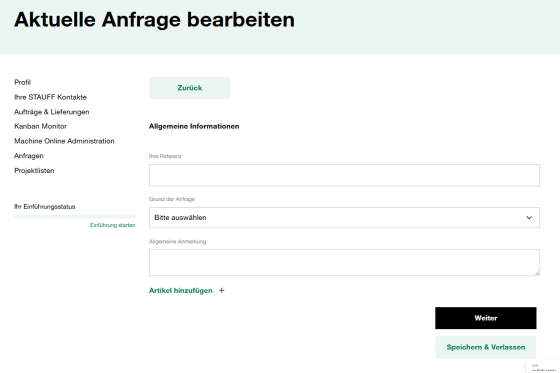
Task: Select Anfragen in the sidebar
Action: tap(29, 156)
